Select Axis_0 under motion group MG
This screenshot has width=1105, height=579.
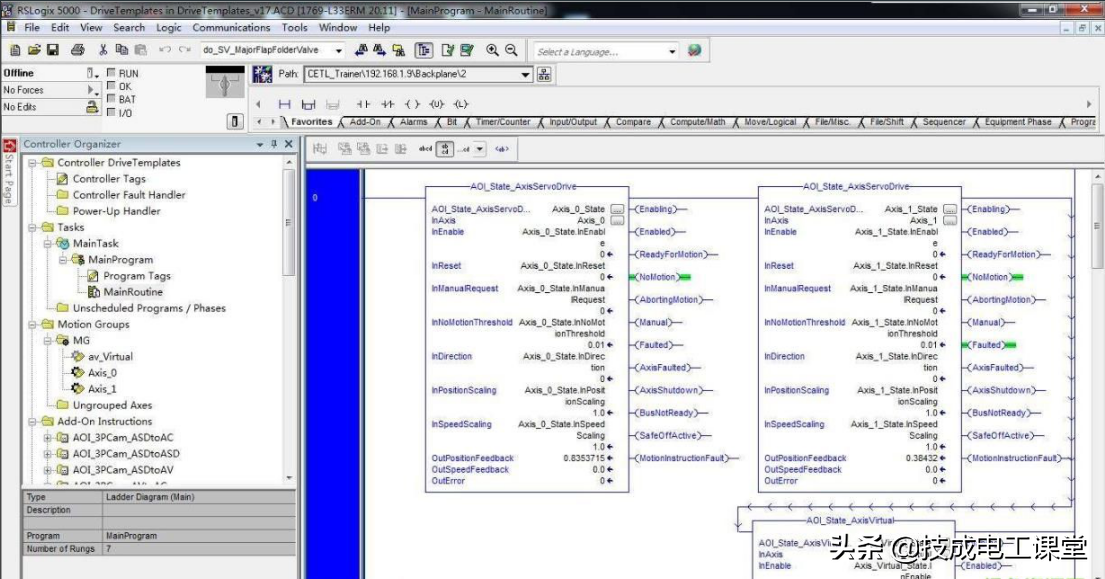point(102,373)
